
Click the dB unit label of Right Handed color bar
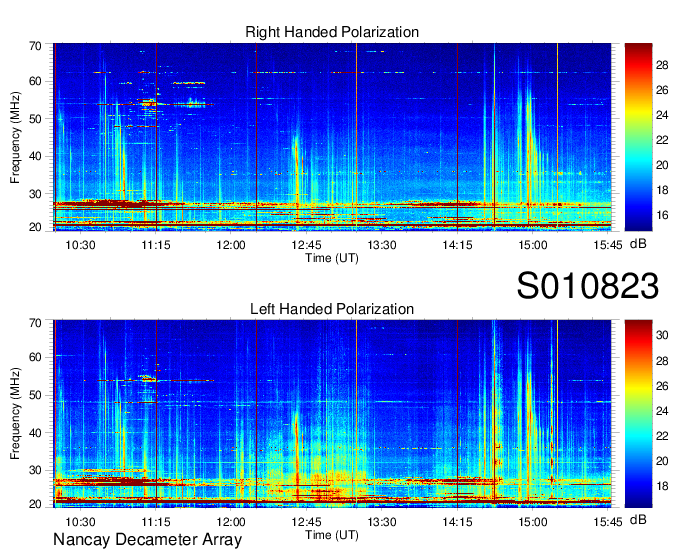pyautogui.click(x=638, y=244)
